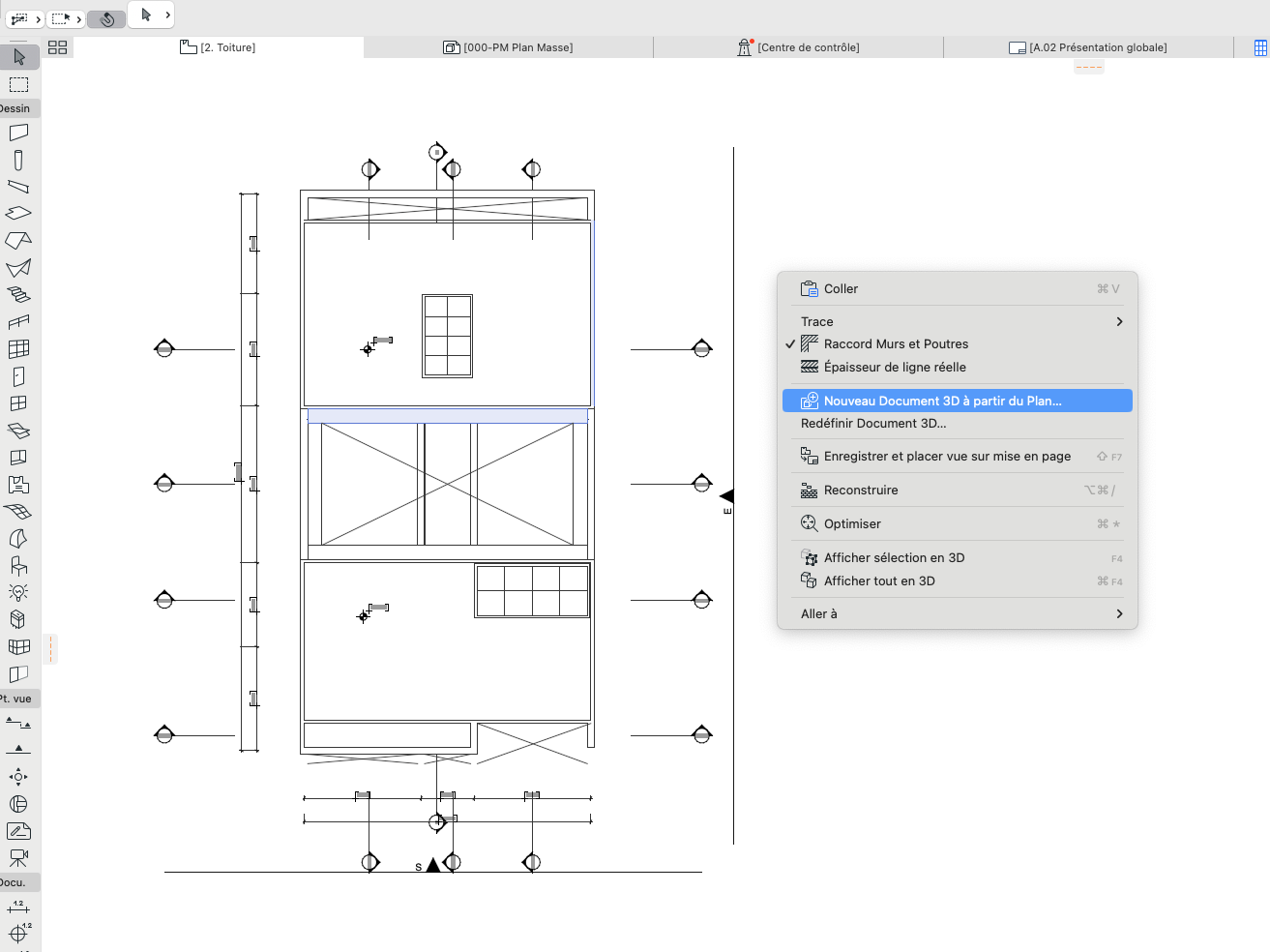Select the Arrow tool in the toolbox
Viewport: 1270px width, 952px height.
coord(19,57)
